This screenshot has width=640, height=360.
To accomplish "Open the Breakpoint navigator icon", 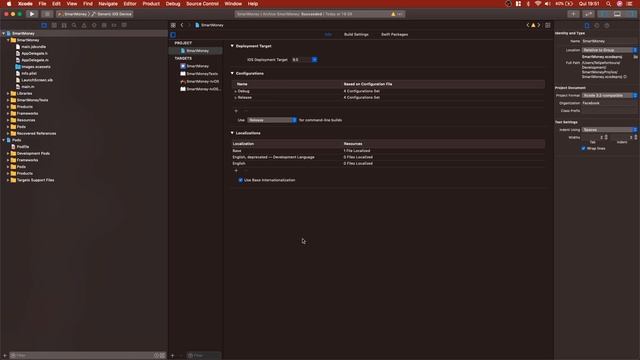I will 114,25.
